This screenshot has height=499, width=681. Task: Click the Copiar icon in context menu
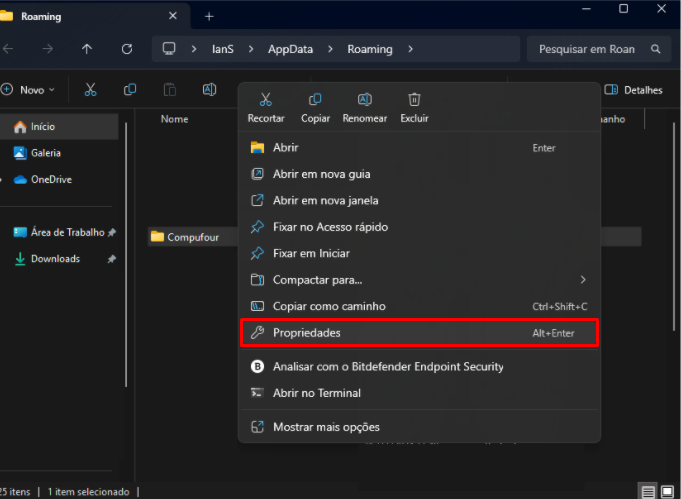coord(315,100)
